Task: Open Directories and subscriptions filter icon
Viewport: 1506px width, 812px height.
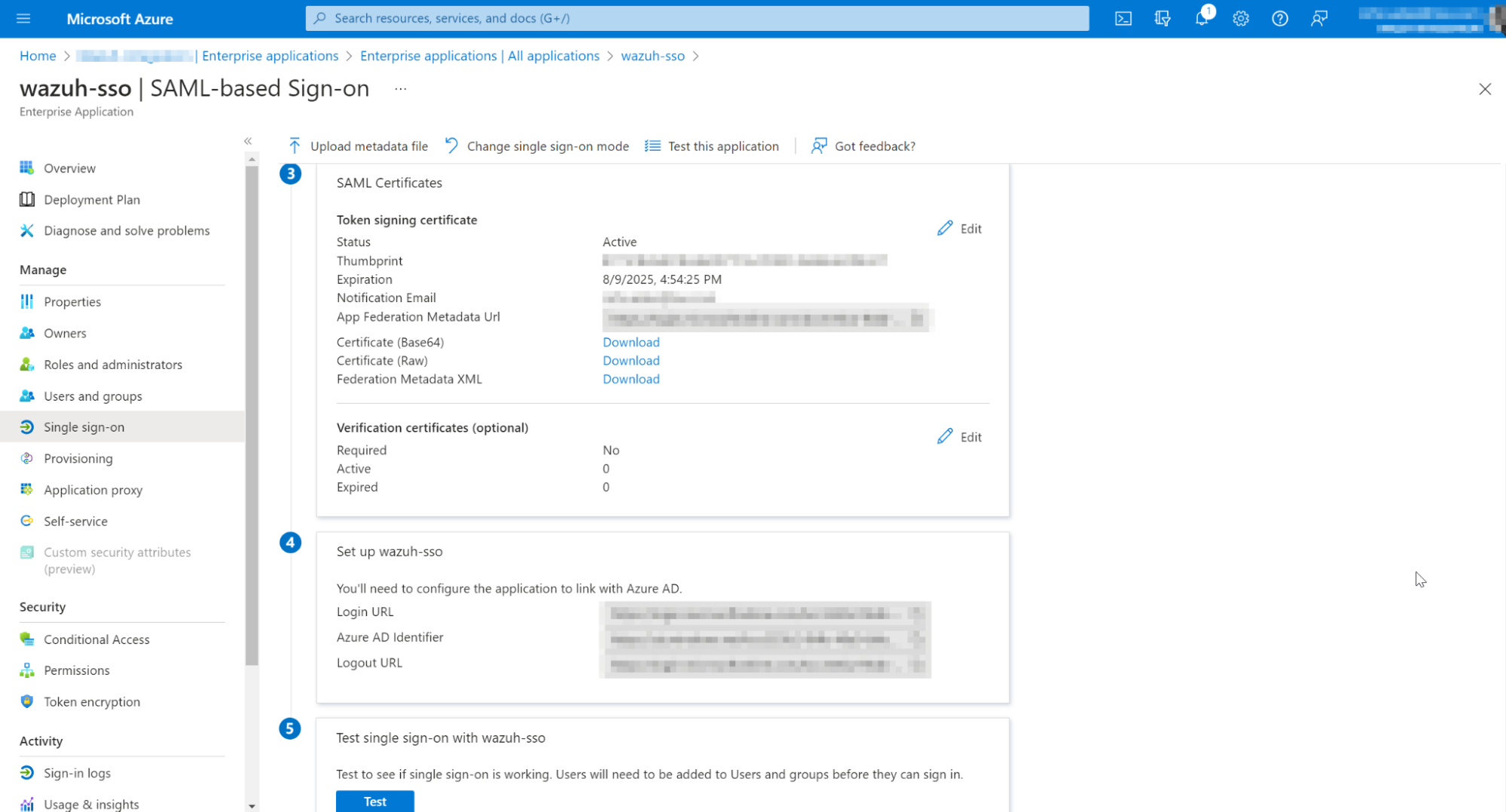Action: (x=1162, y=18)
